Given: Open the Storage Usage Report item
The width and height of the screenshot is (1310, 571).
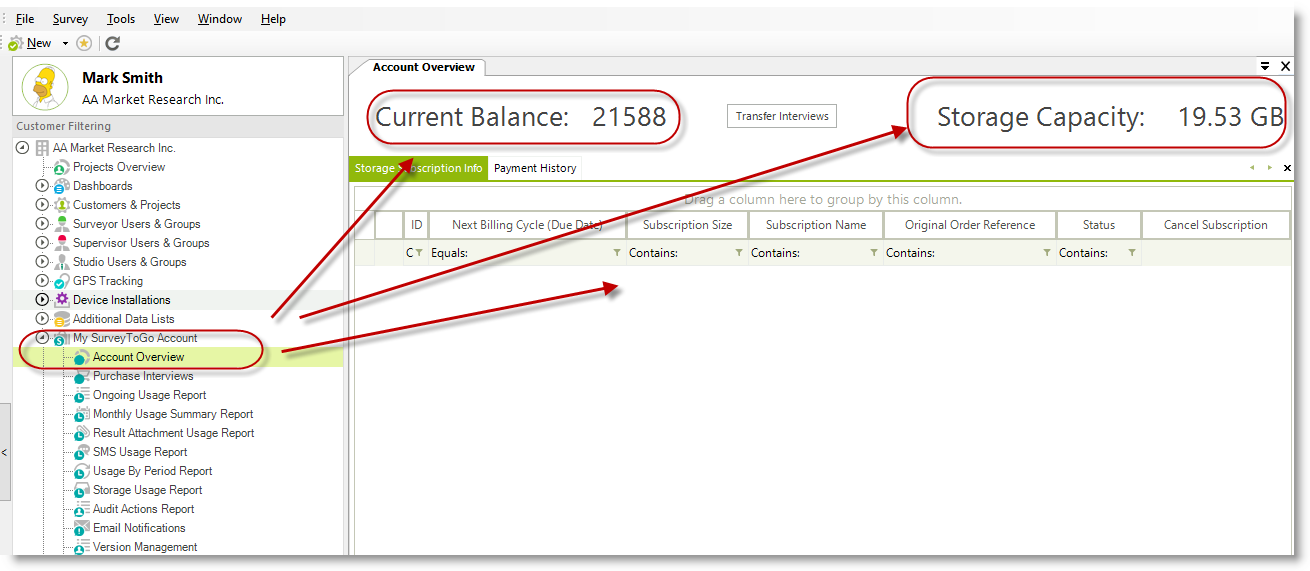Looking at the screenshot, I should click(x=148, y=490).
